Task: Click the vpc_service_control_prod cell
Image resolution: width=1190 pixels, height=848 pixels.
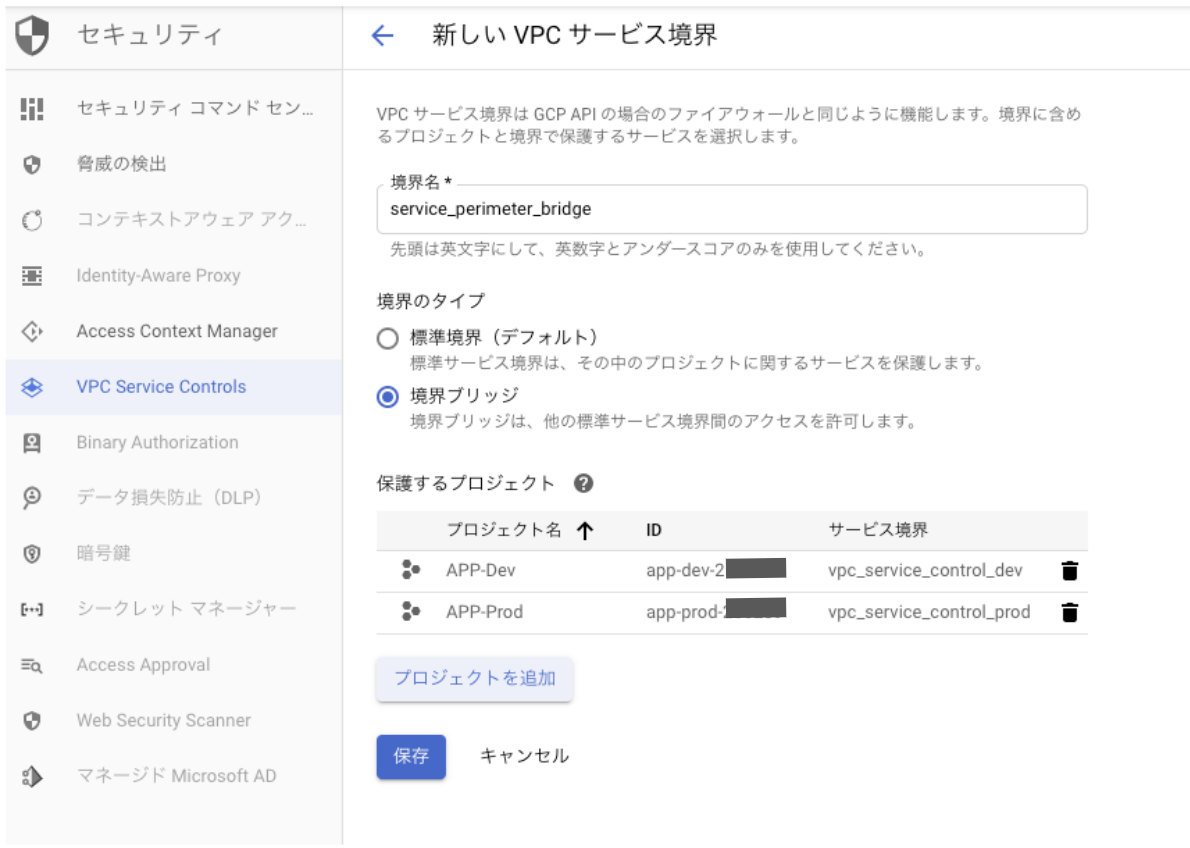Action: coord(929,612)
